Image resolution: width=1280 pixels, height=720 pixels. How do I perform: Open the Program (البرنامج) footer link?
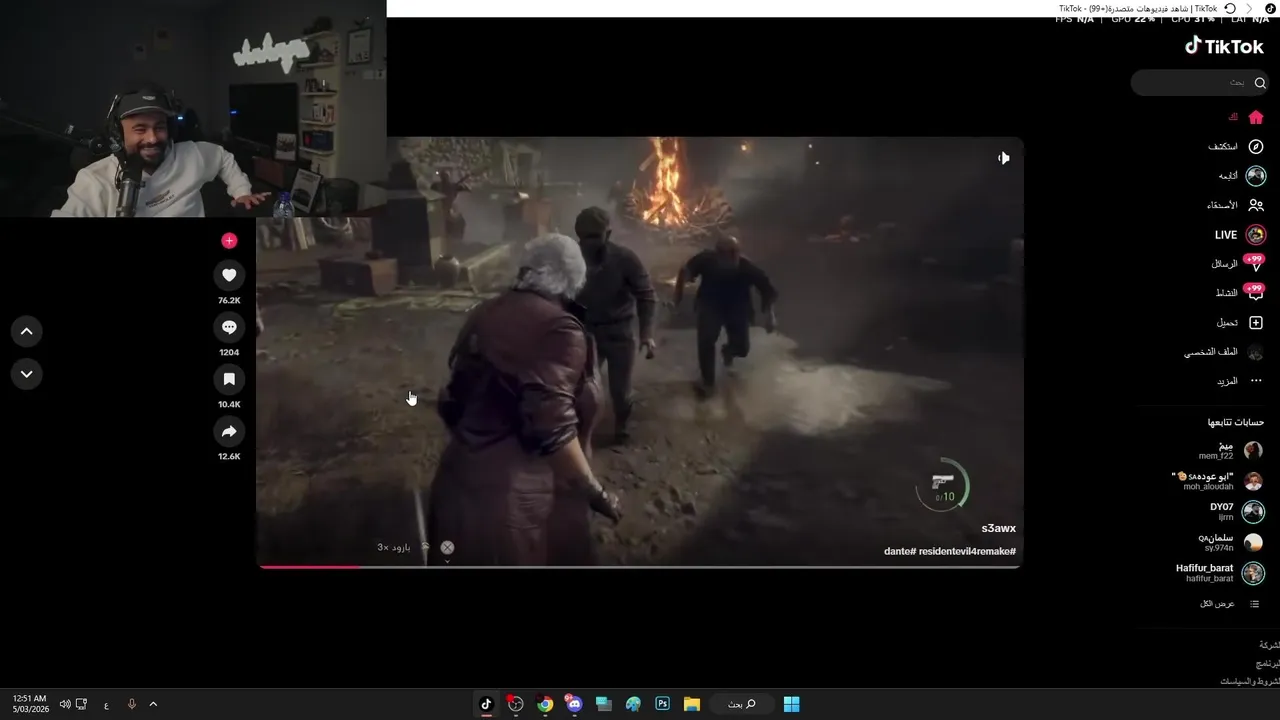[1268, 663]
